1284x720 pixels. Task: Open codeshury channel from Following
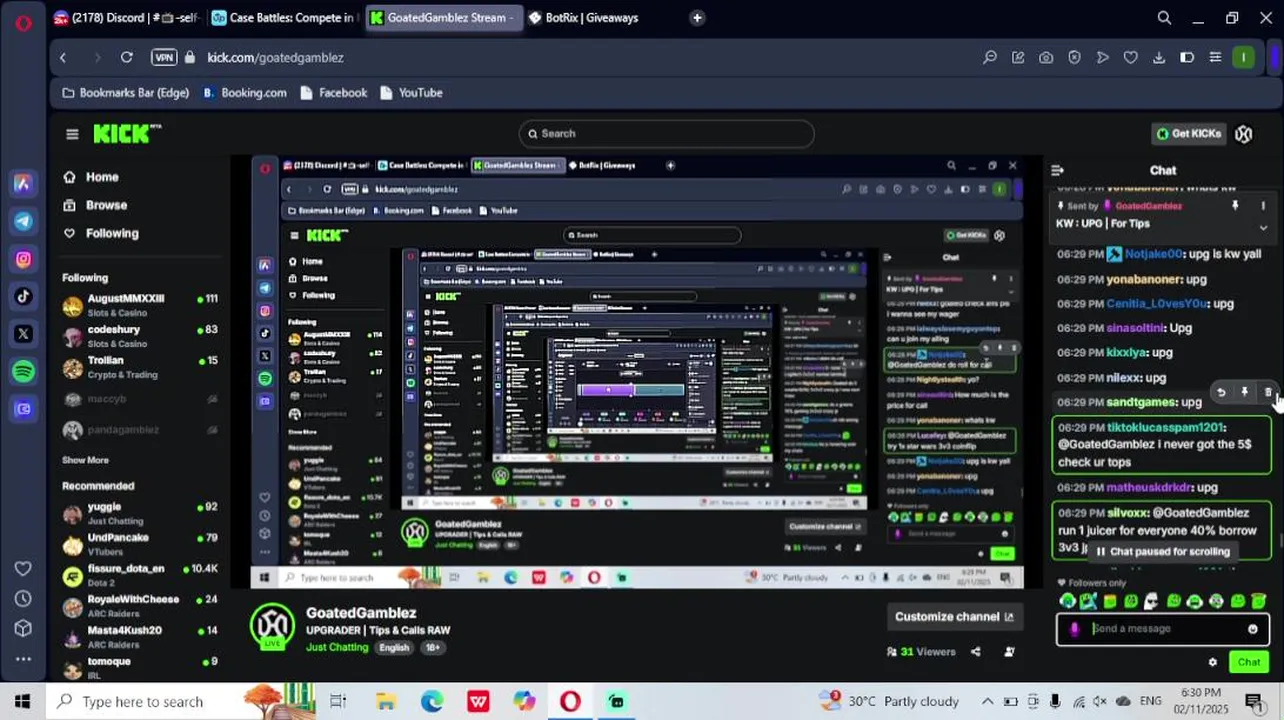pos(140,336)
